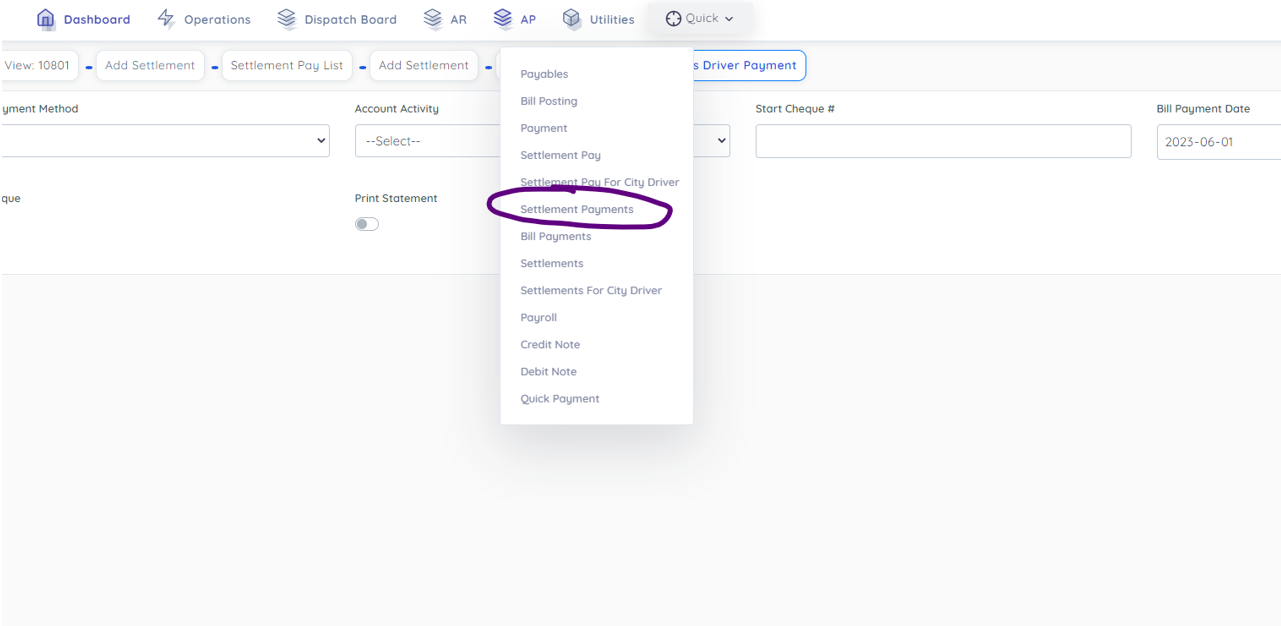The width and height of the screenshot is (1281, 626).
Task: Select Credit Note menu entry
Action: click(x=550, y=344)
